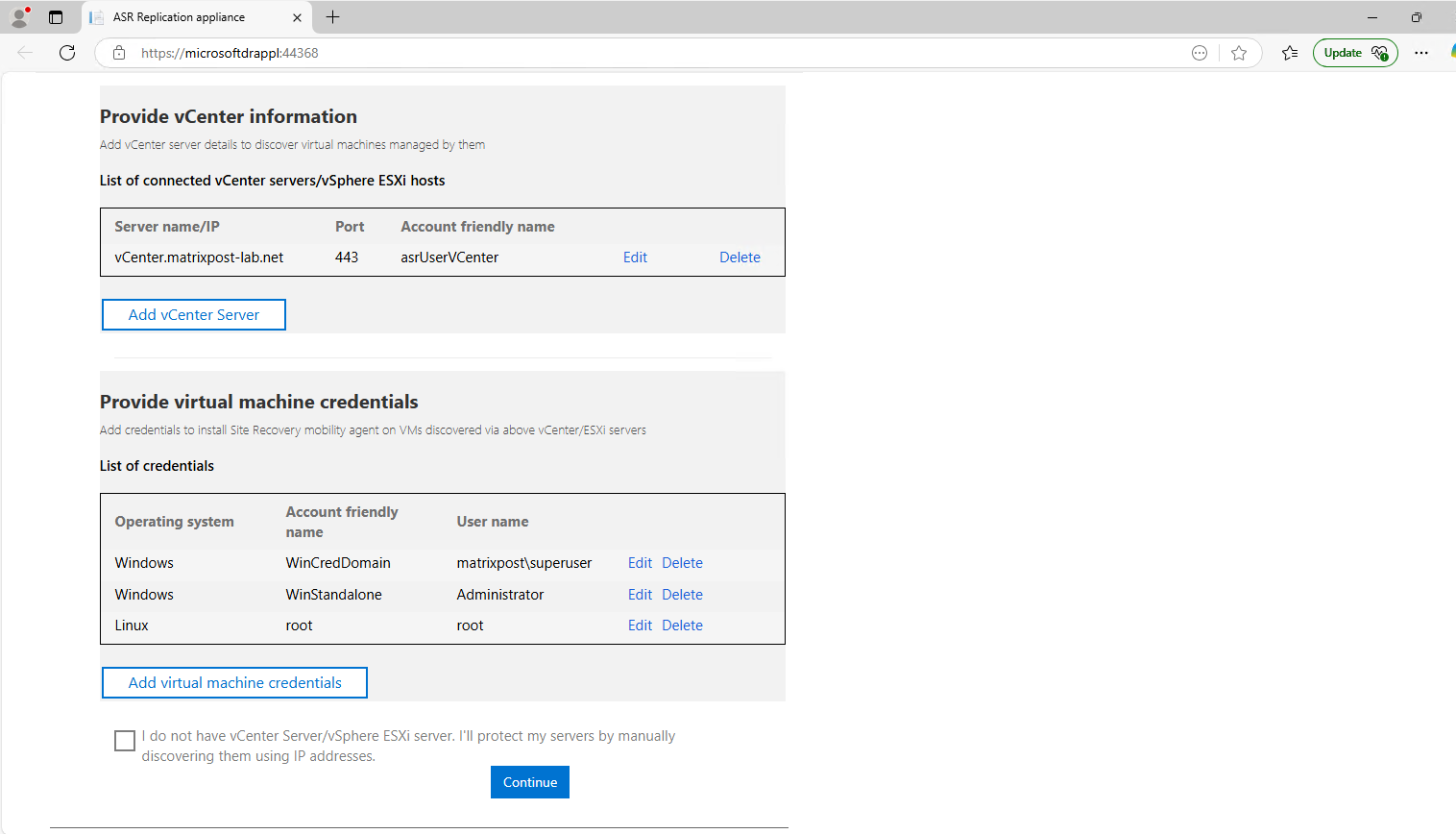Edit the vCenter.matrixpost-lab.net server entry
This screenshot has width=1456, height=834.
click(x=635, y=258)
